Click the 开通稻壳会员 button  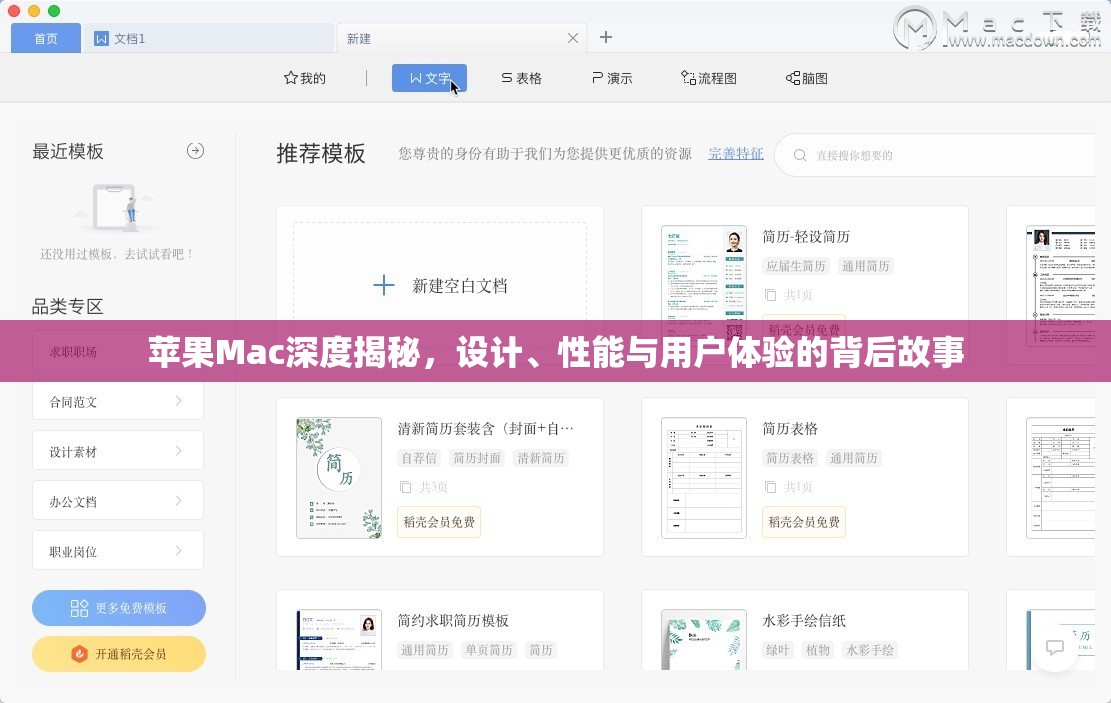coord(119,653)
